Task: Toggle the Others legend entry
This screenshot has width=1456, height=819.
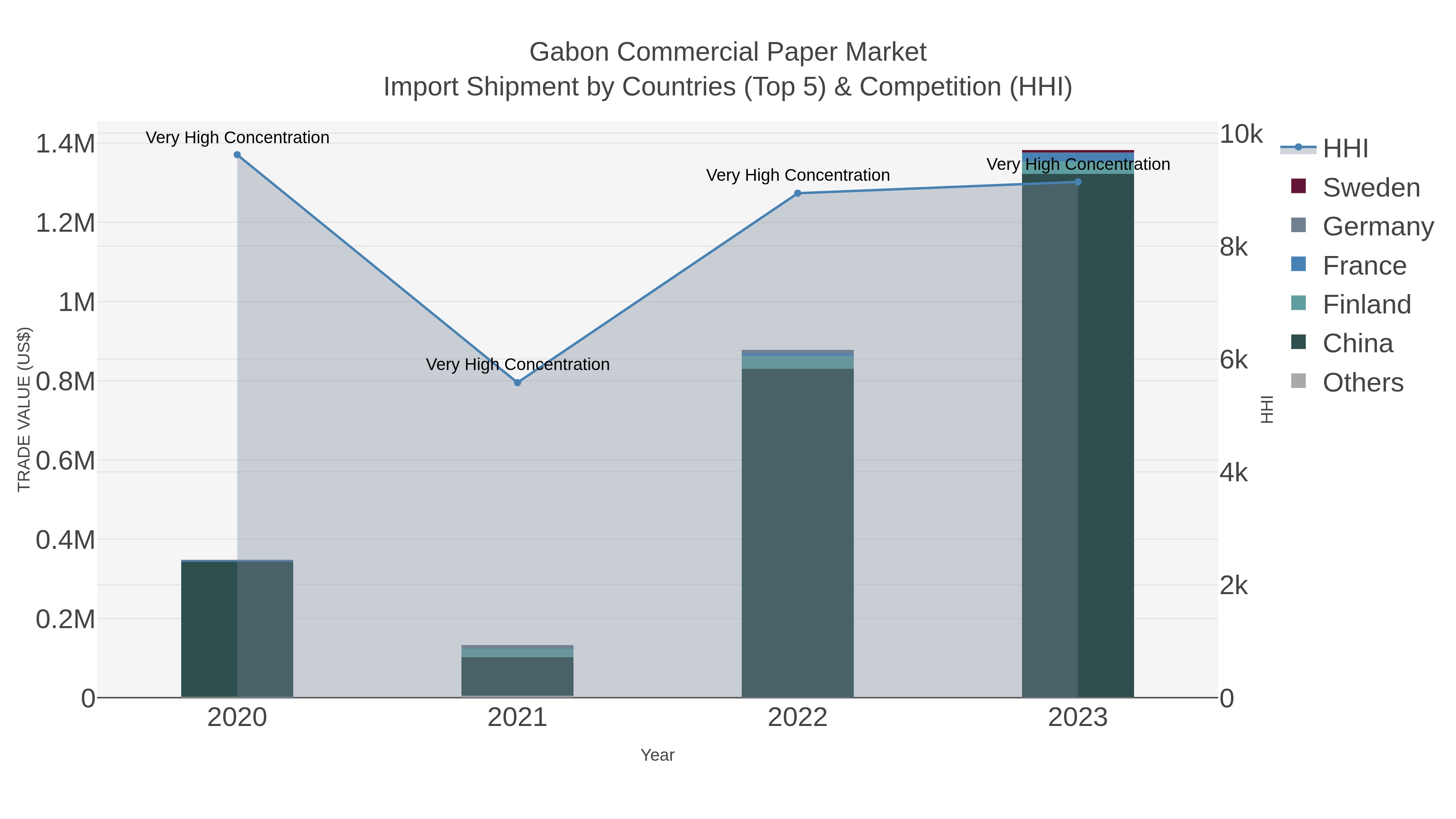Action: click(x=1347, y=382)
